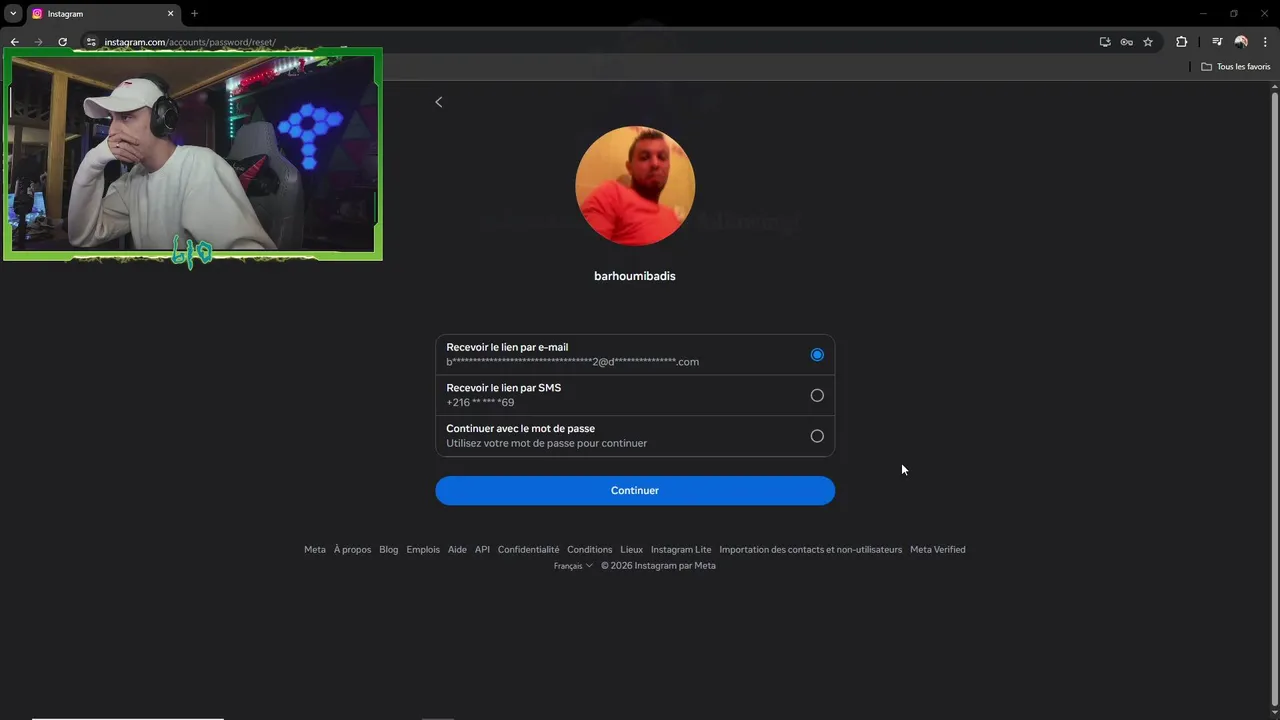The width and height of the screenshot is (1280, 720).
Task: Click the masked e-mail address text
Action: [x=573, y=362]
